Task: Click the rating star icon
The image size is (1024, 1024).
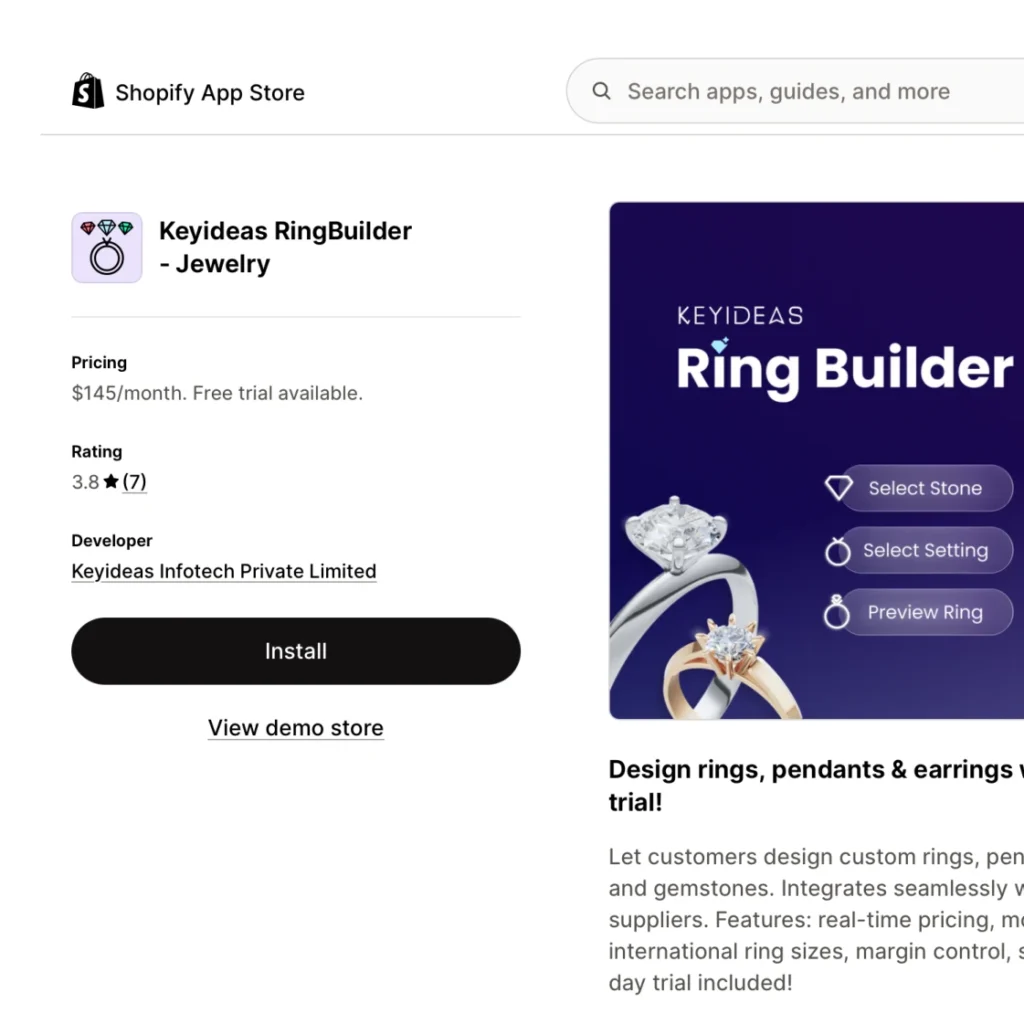Action: pos(111,482)
